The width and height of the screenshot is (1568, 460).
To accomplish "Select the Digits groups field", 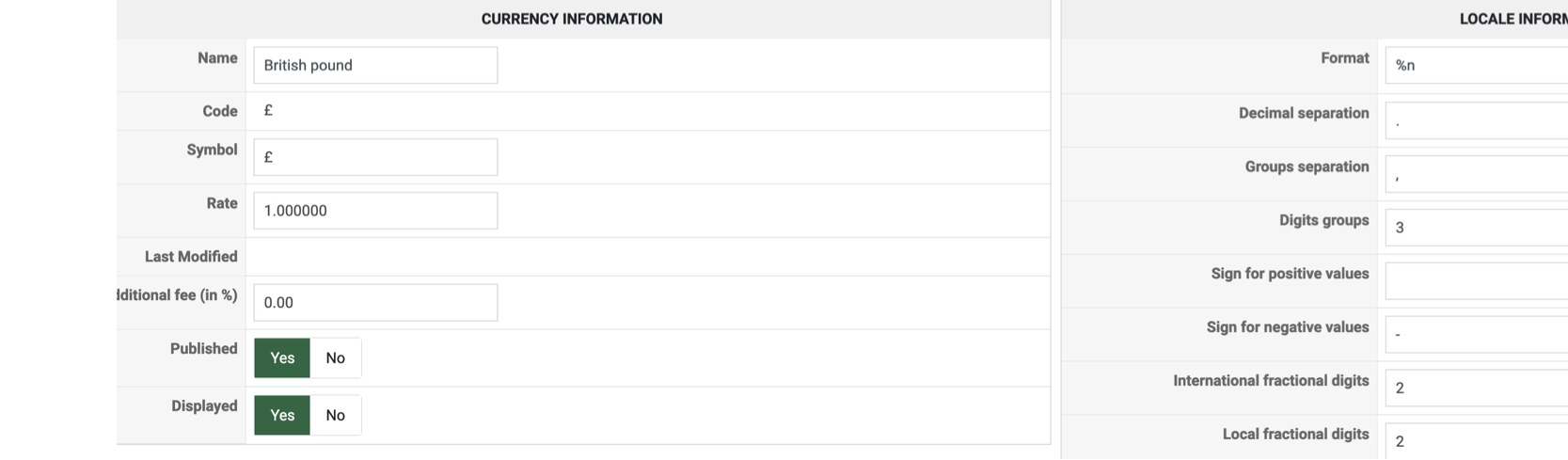I will tap(1475, 228).
